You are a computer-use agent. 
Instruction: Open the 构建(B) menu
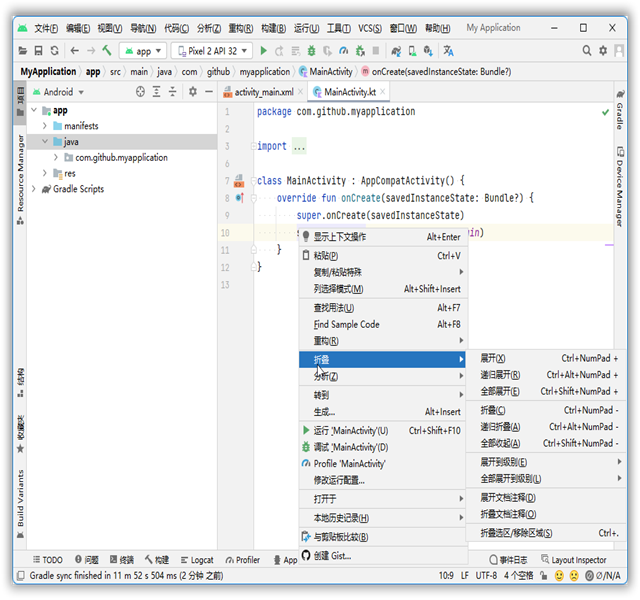tap(273, 28)
